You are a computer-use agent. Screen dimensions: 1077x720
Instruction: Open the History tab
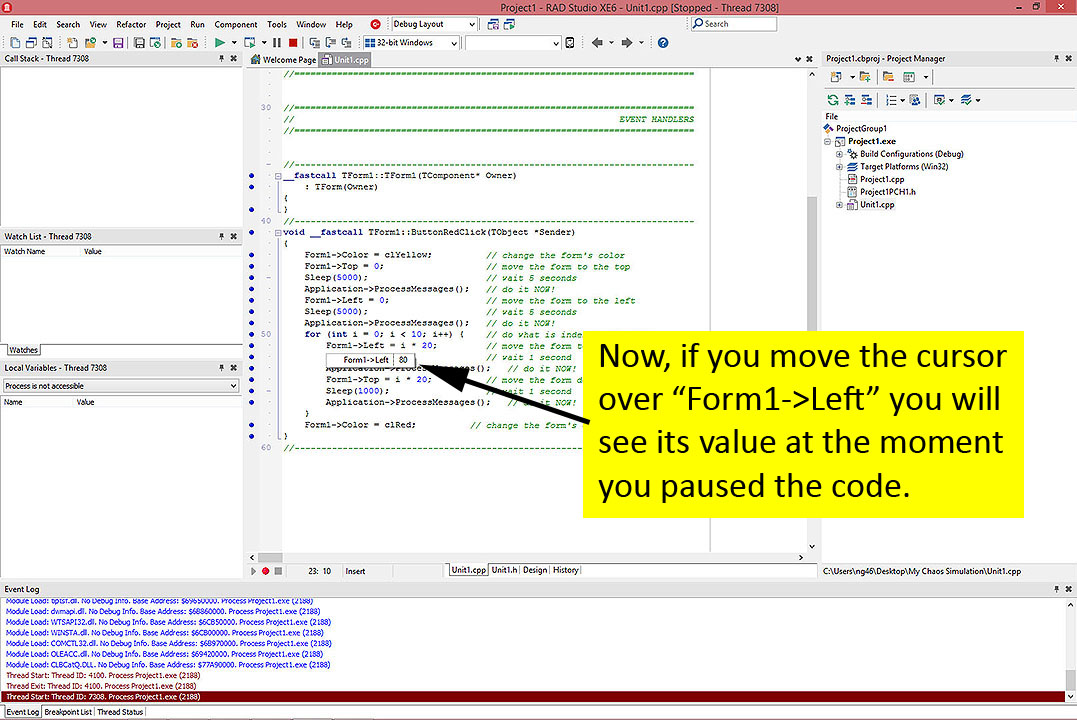click(x=565, y=570)
